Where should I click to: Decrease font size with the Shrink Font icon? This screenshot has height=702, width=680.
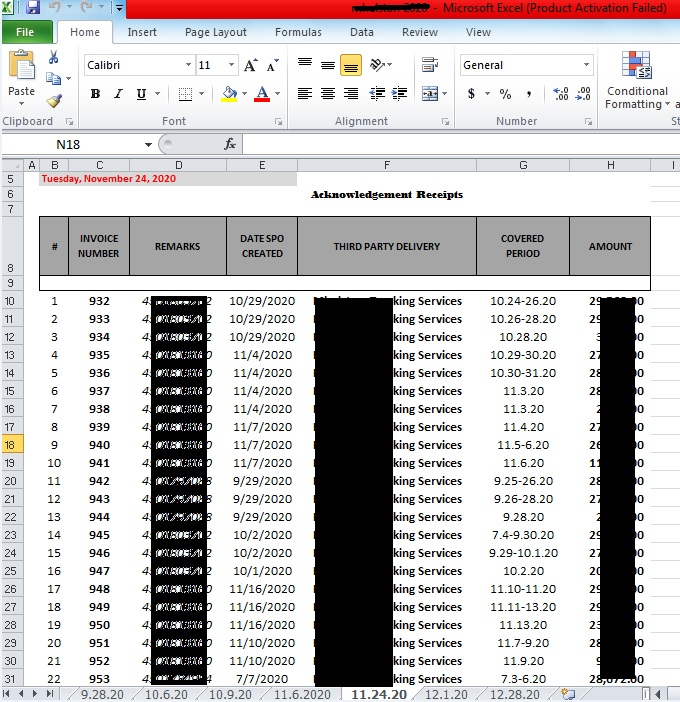point(272,65)
